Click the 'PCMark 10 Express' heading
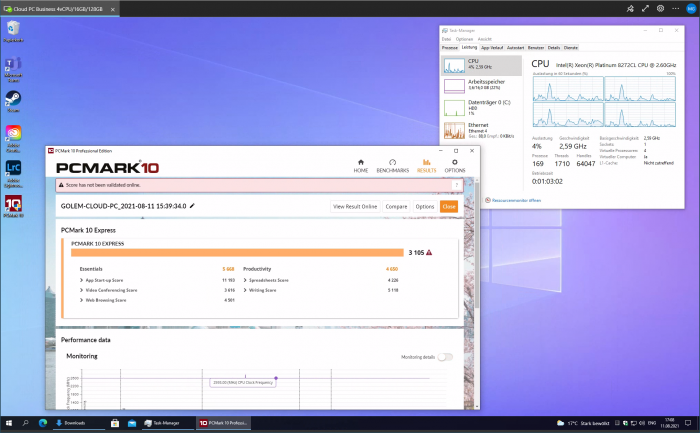The height and width of the screenshot is (433, 700). [x=88, y=230]
